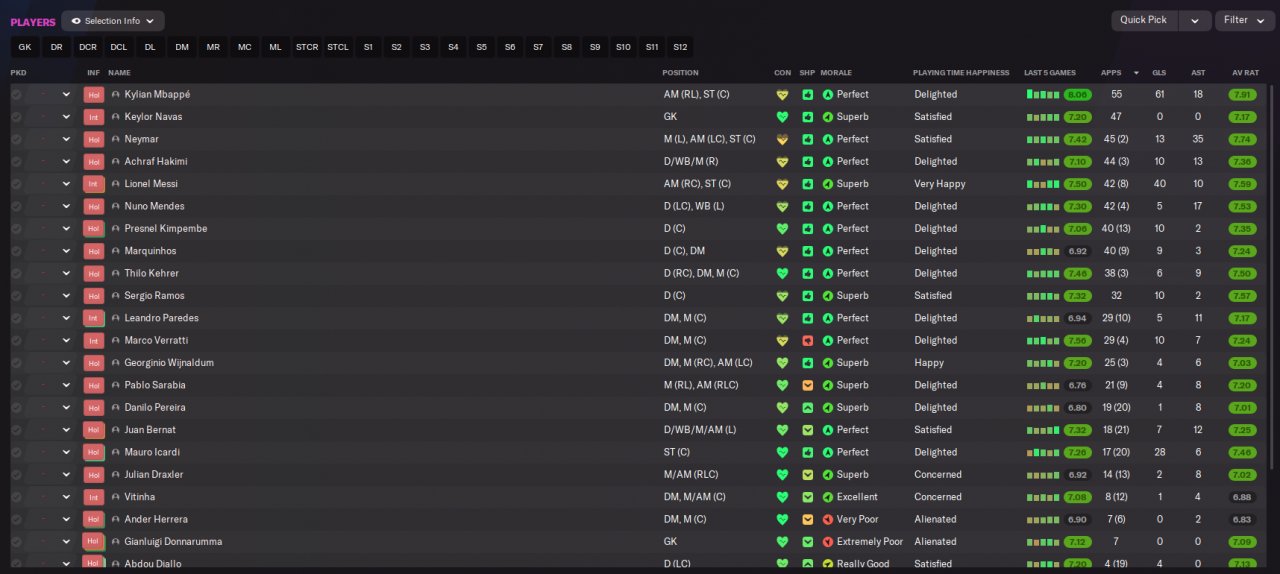
Task: Click Neymar's 7.74 average rating pill
Action: click(1243, 139)
